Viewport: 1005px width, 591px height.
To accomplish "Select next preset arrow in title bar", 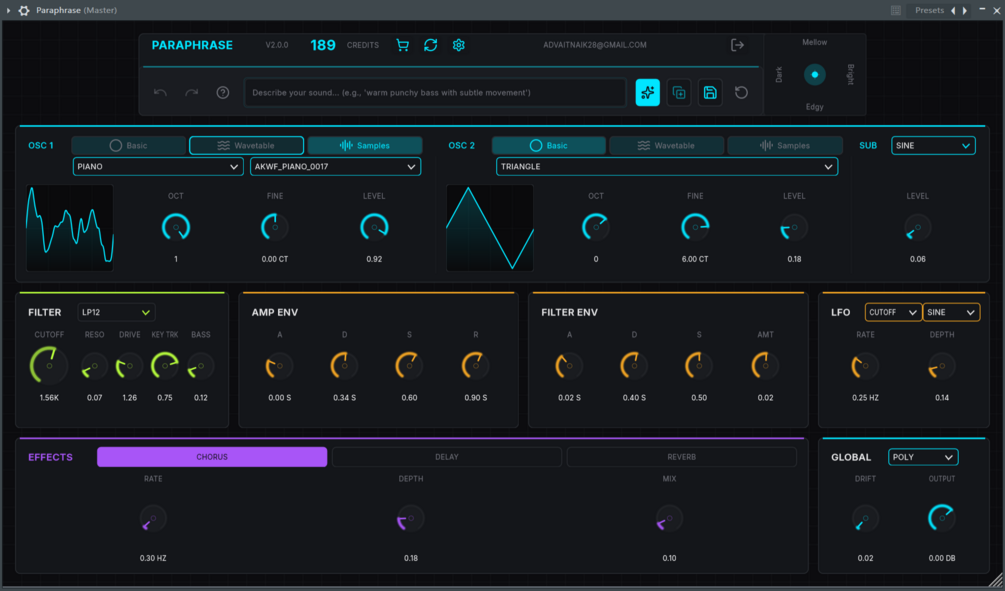I will (x=965, y=10).
